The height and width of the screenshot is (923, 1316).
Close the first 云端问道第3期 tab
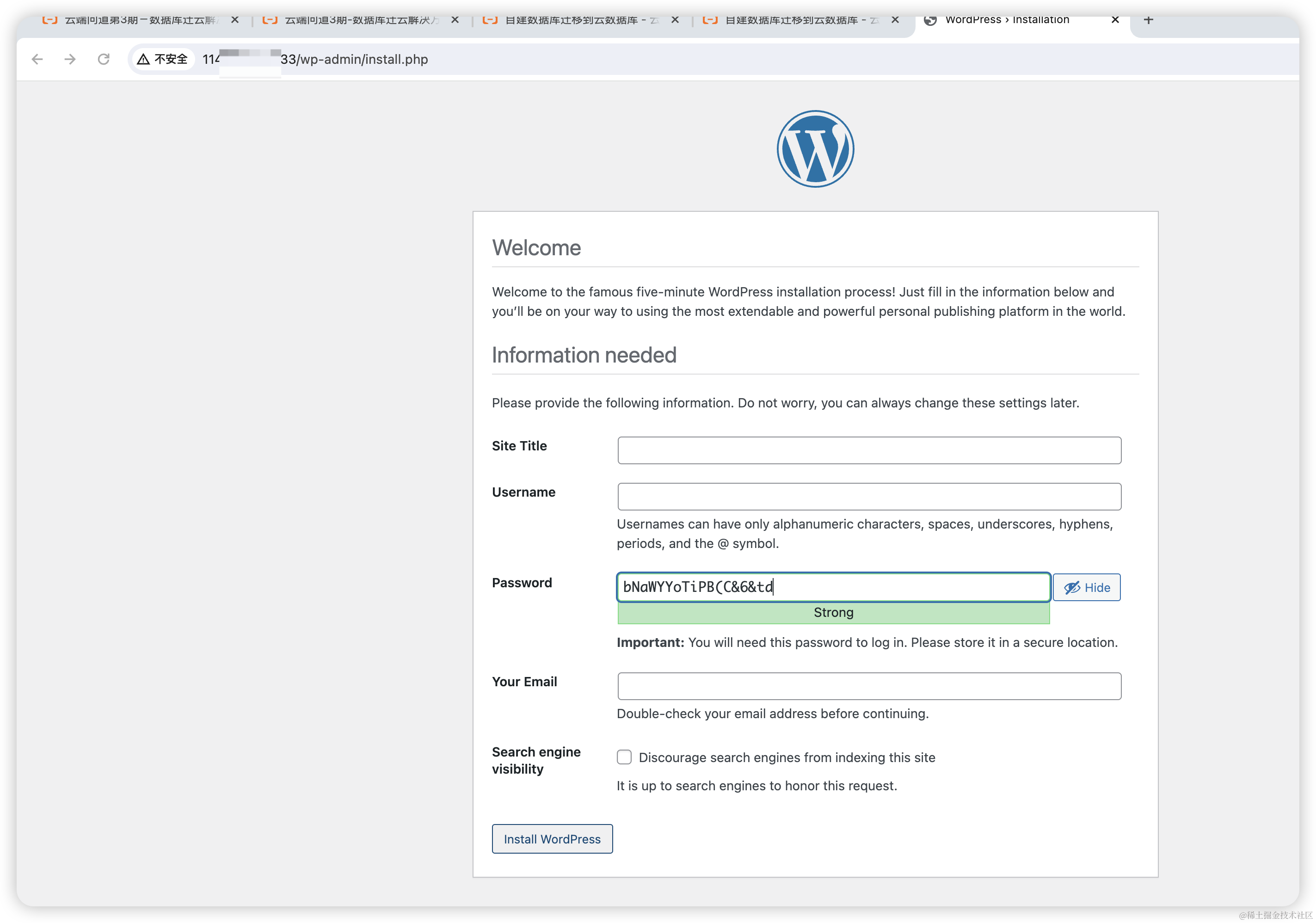[x=234, y=20]
